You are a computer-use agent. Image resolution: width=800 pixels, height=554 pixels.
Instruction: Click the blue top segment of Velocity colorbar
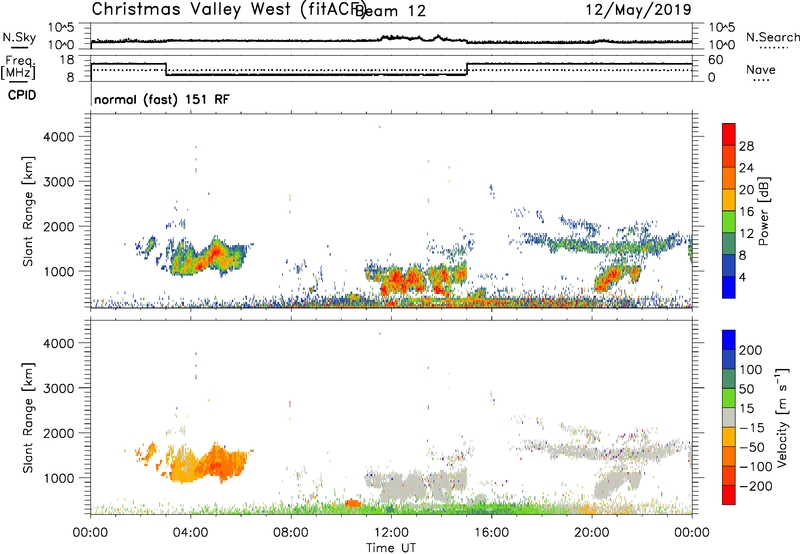tap(729, 340)
